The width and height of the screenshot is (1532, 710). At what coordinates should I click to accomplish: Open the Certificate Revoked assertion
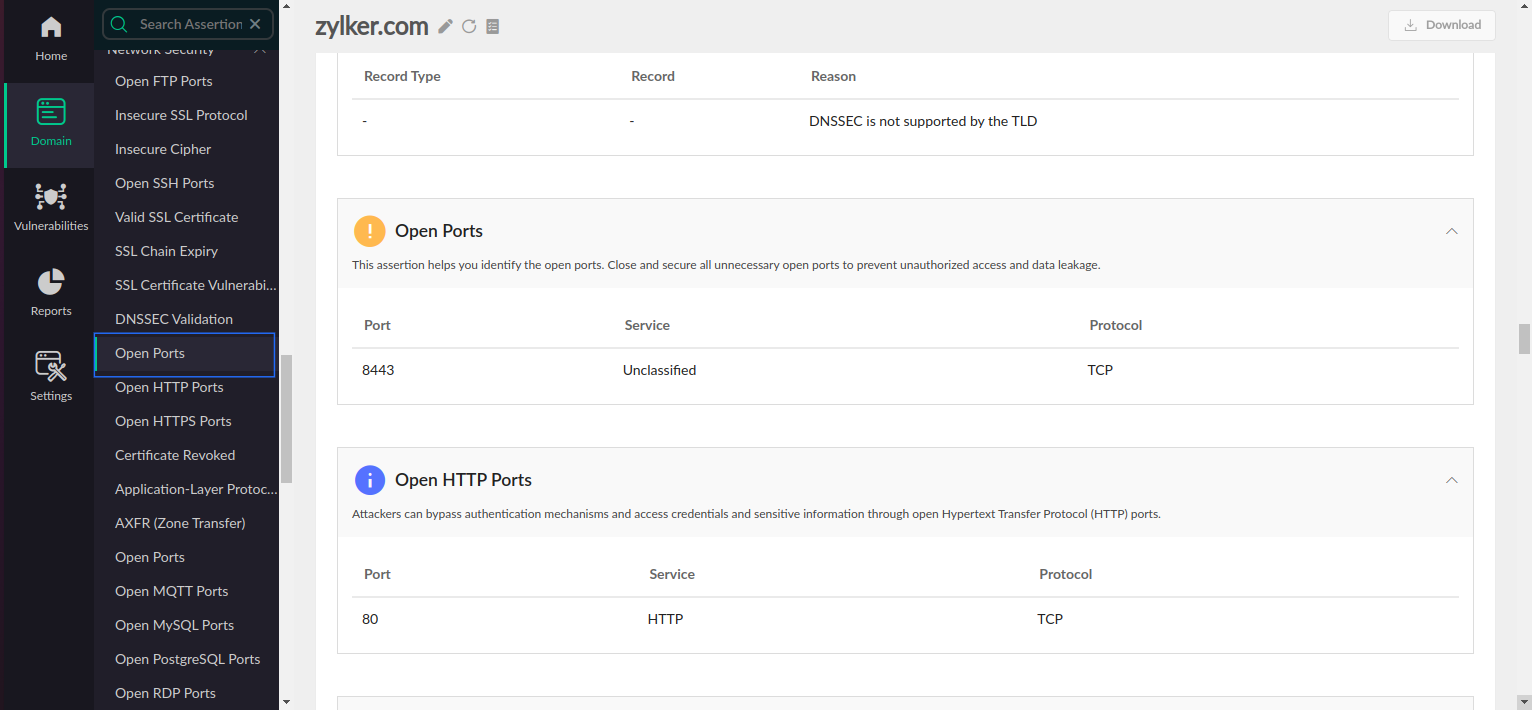(175, 455)
